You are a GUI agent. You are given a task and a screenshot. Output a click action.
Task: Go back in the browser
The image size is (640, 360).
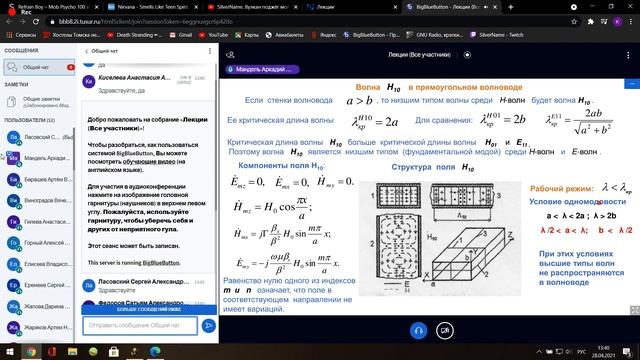click(9, 22)
